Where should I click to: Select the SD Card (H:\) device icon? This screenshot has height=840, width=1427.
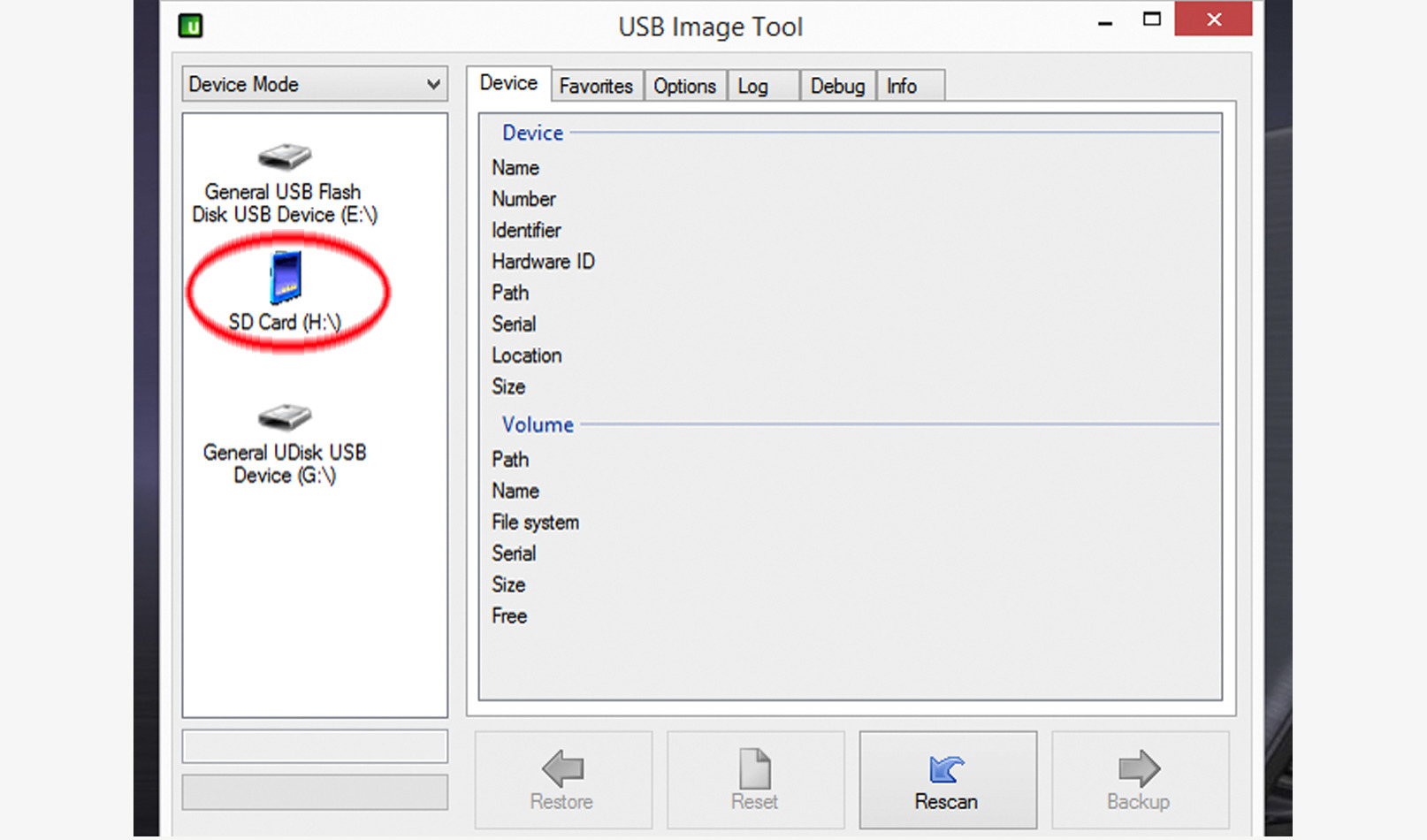pos(286,277)
